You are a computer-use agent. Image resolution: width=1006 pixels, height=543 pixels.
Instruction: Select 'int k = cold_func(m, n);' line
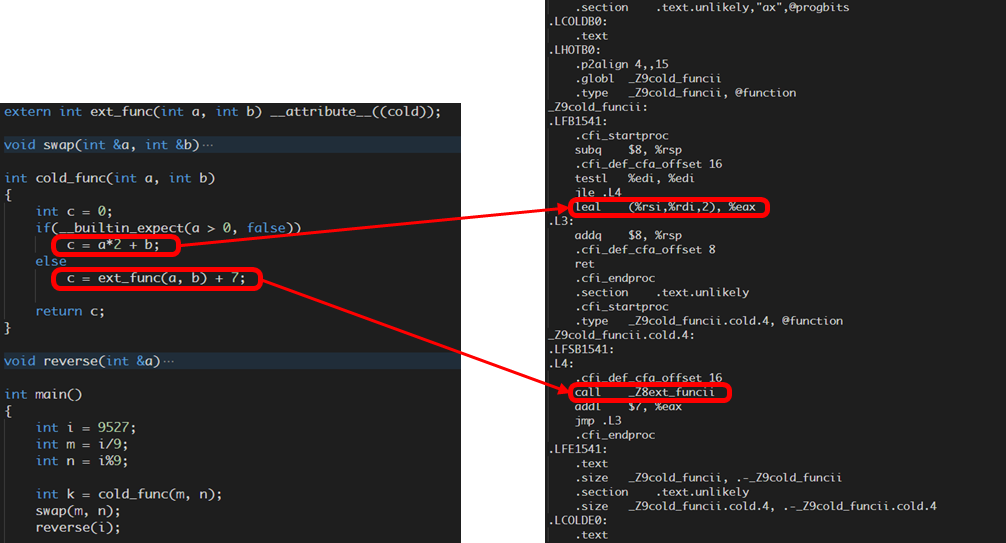[128, 494]
